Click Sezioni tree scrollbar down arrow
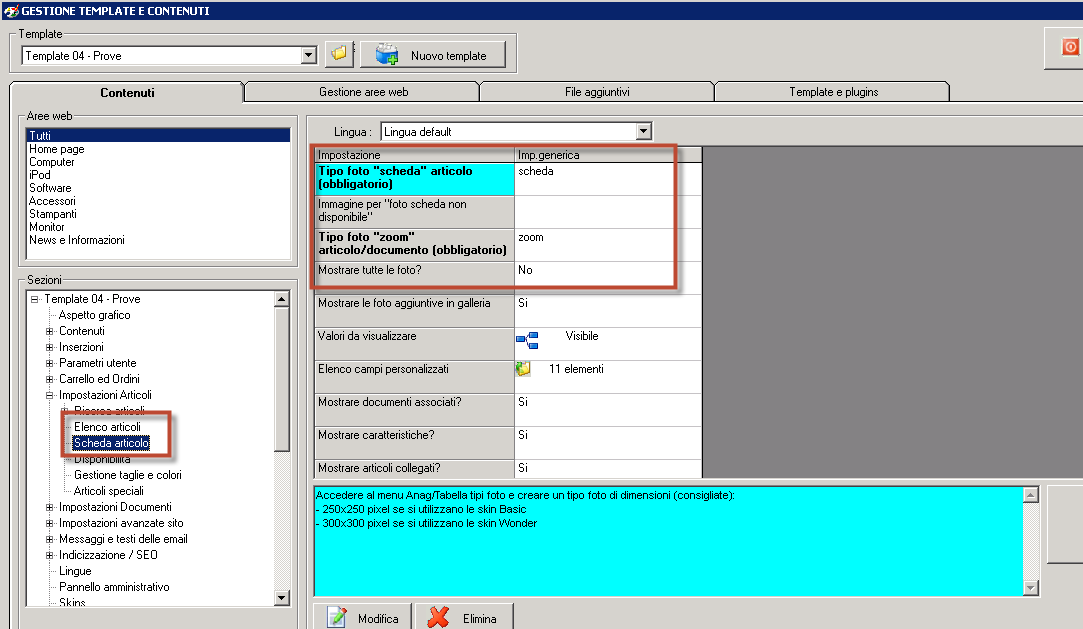This screenshot has width=1083, height=629. 281,598
